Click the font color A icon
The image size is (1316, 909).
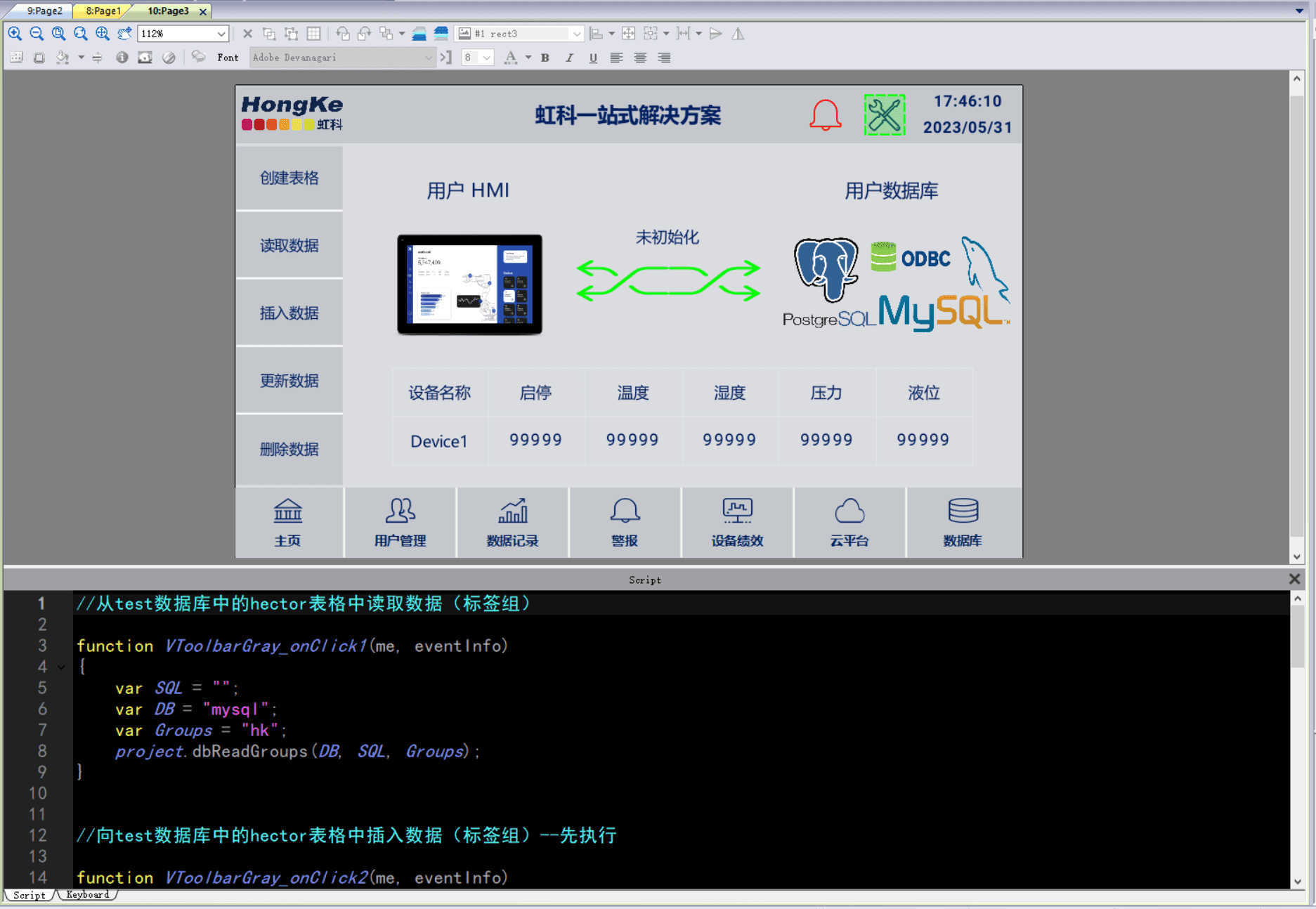point(511,58)
